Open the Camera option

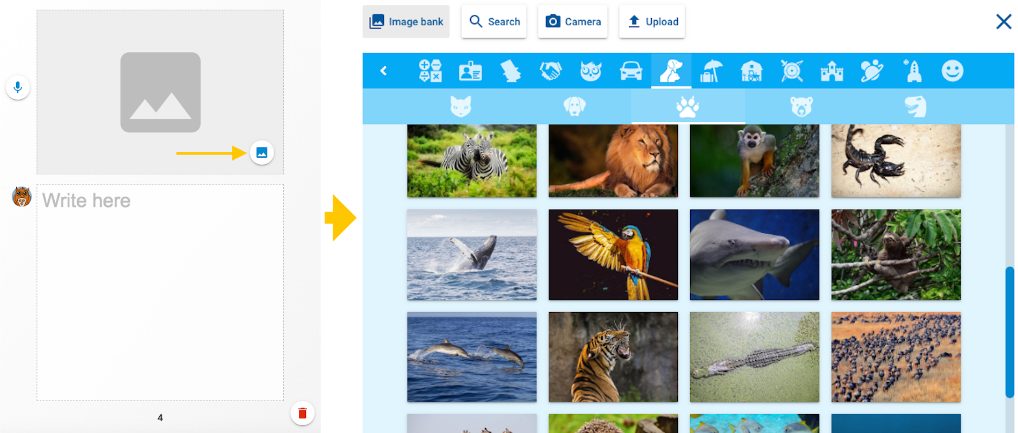(x=573, y=21)
